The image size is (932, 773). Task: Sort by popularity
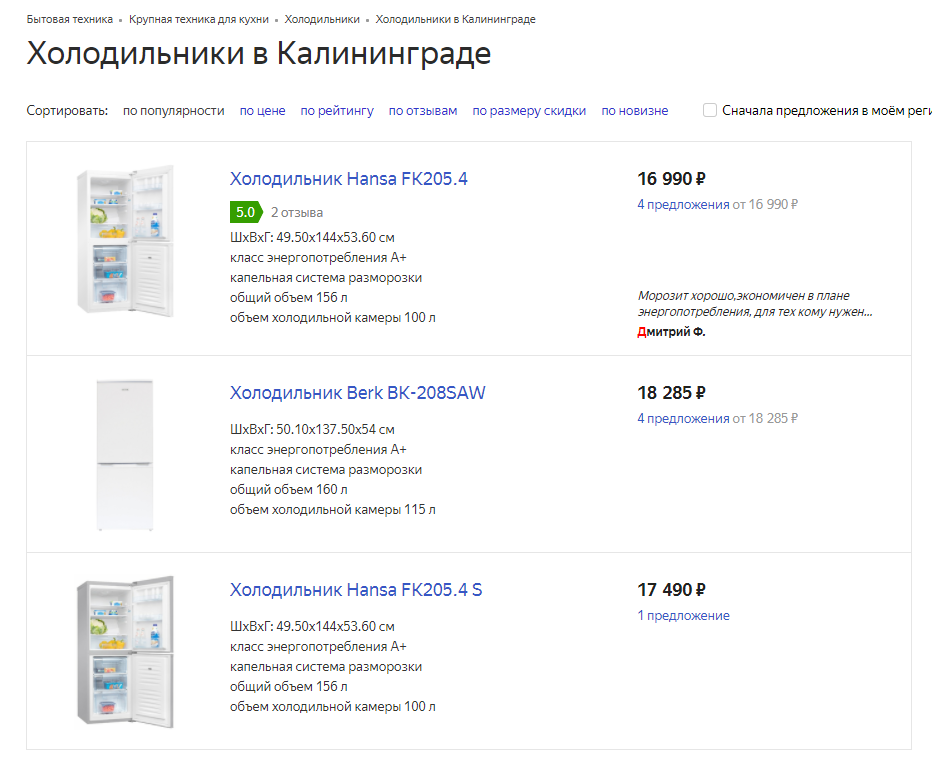click(173, 111)
